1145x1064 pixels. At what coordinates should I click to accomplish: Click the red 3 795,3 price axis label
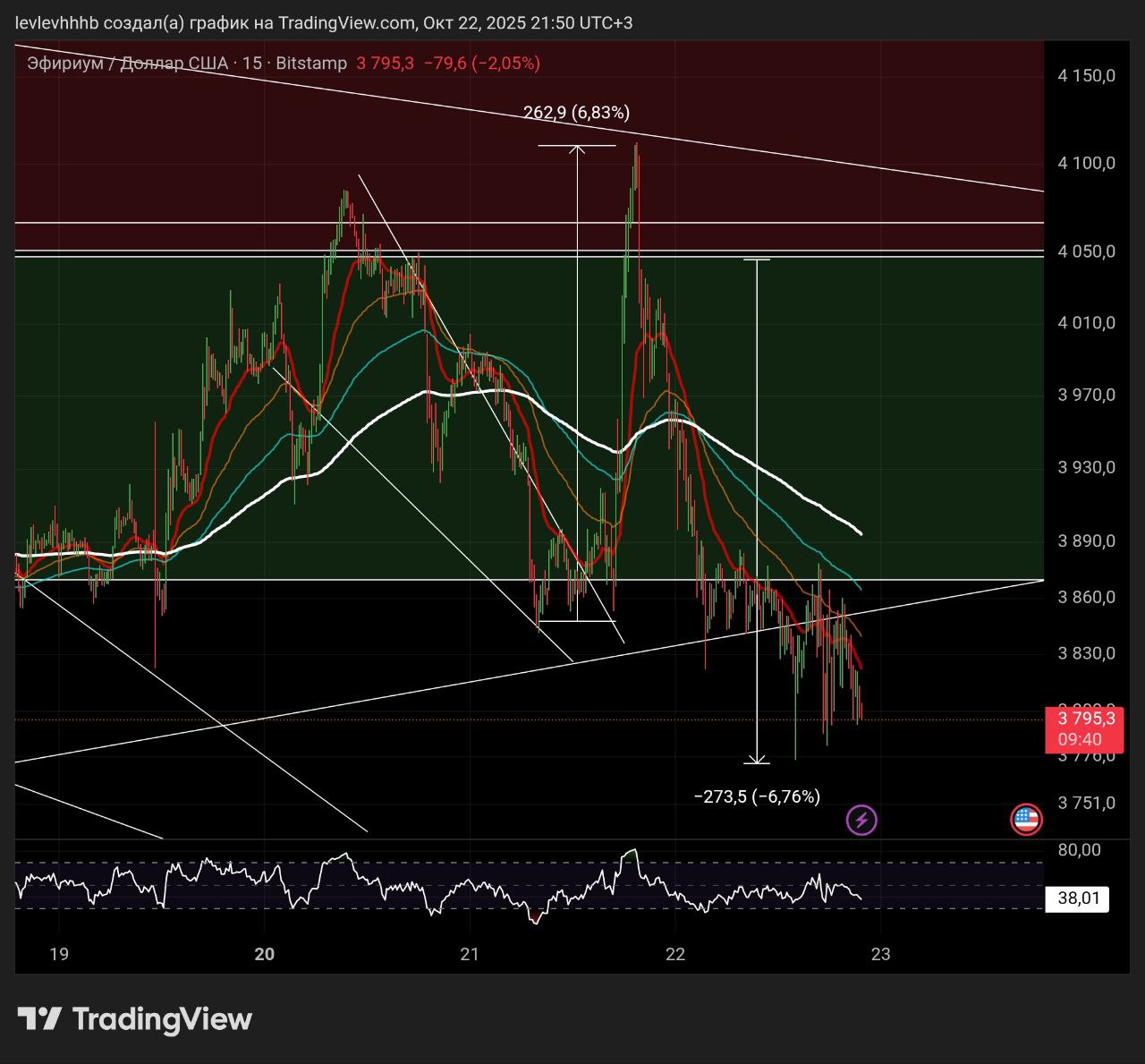(1086, 719)
